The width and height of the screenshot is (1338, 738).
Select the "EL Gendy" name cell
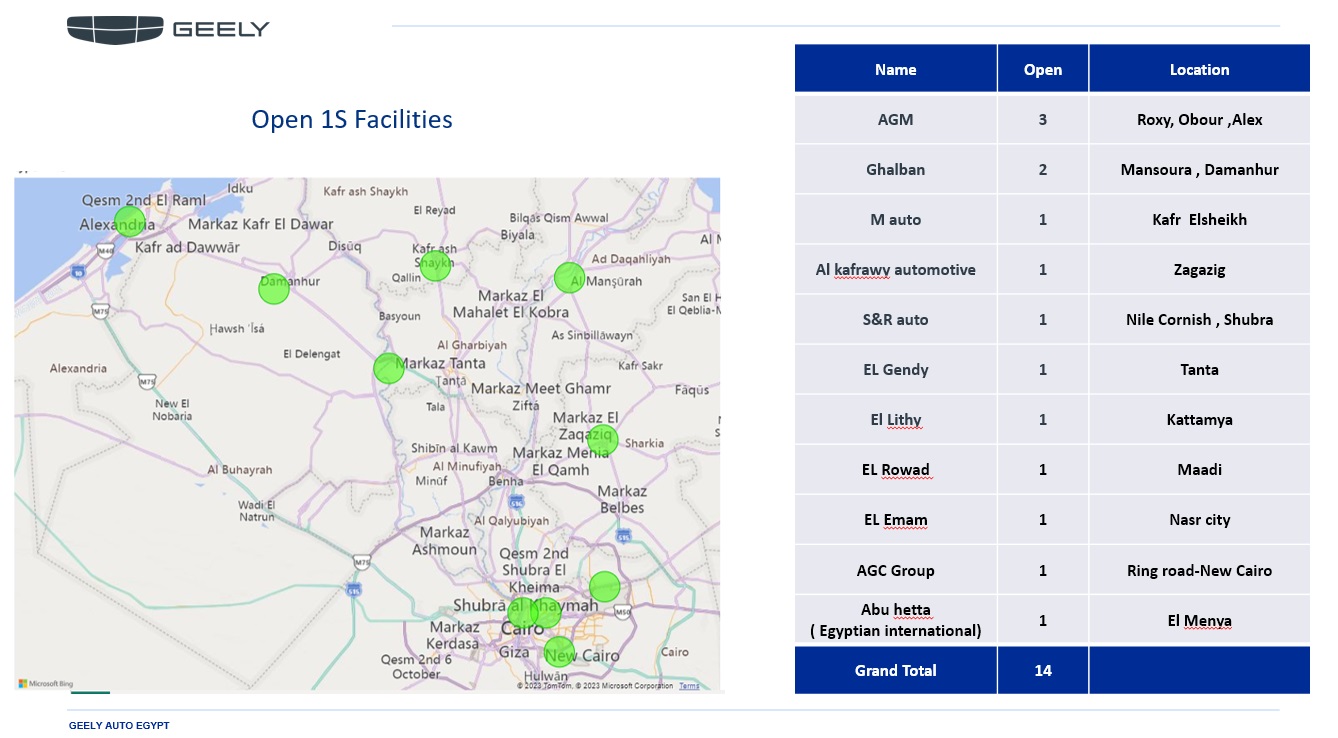896,369
